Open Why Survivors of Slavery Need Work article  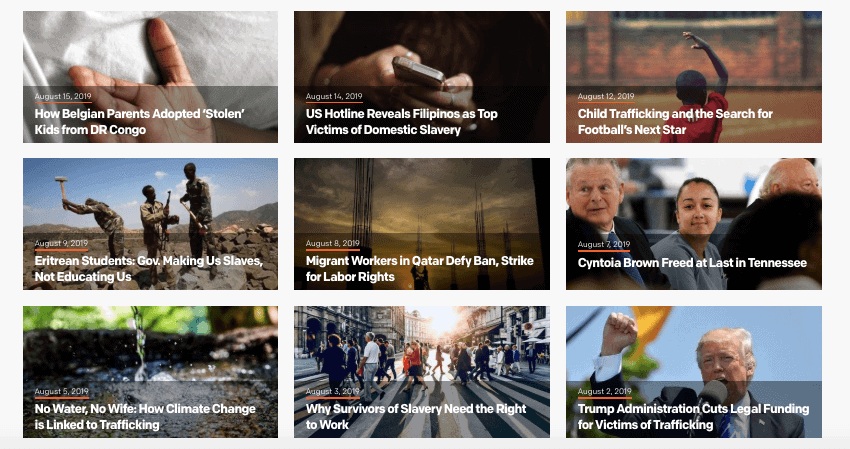tap(416, 416)
